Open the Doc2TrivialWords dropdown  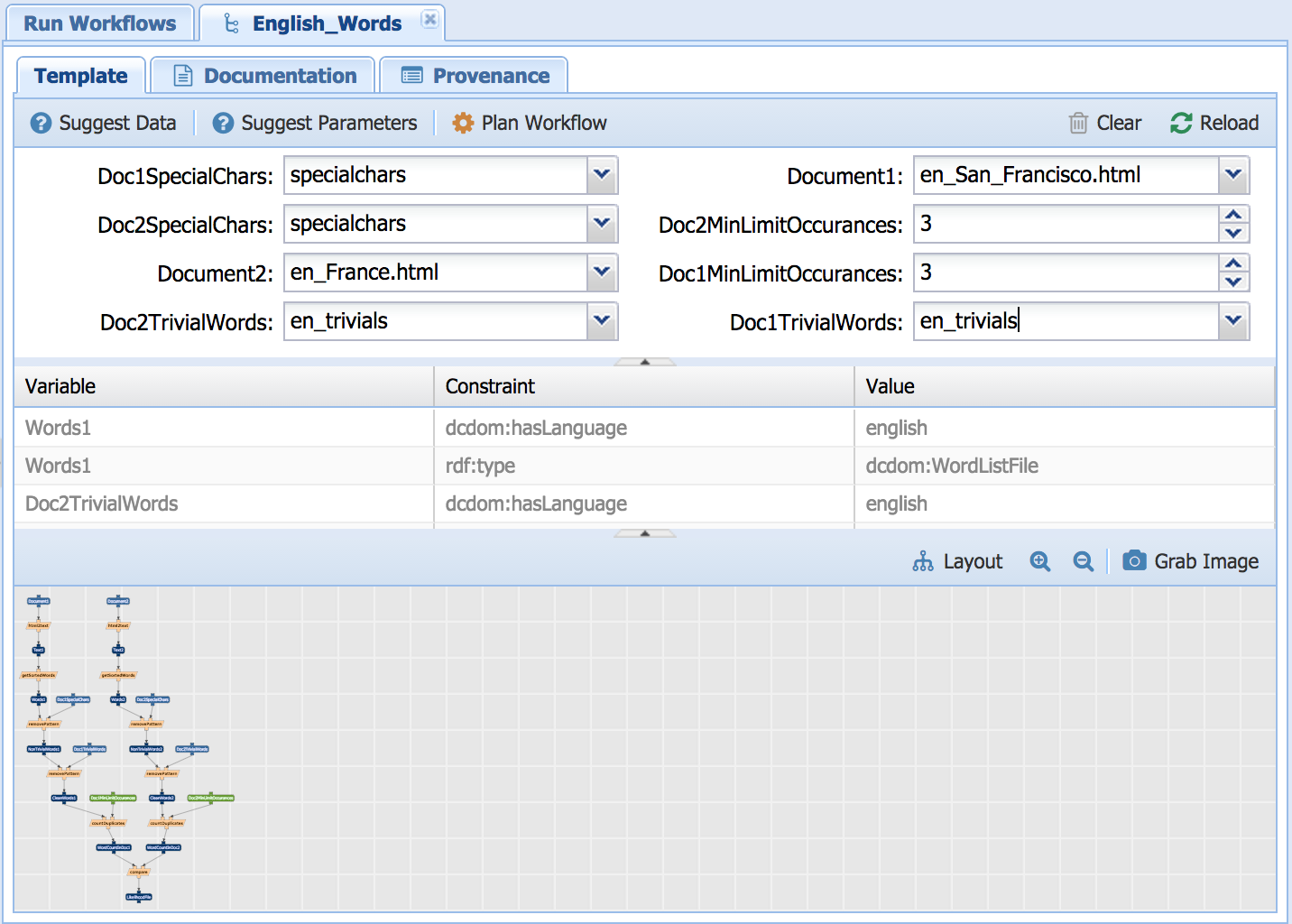[602, 321]
